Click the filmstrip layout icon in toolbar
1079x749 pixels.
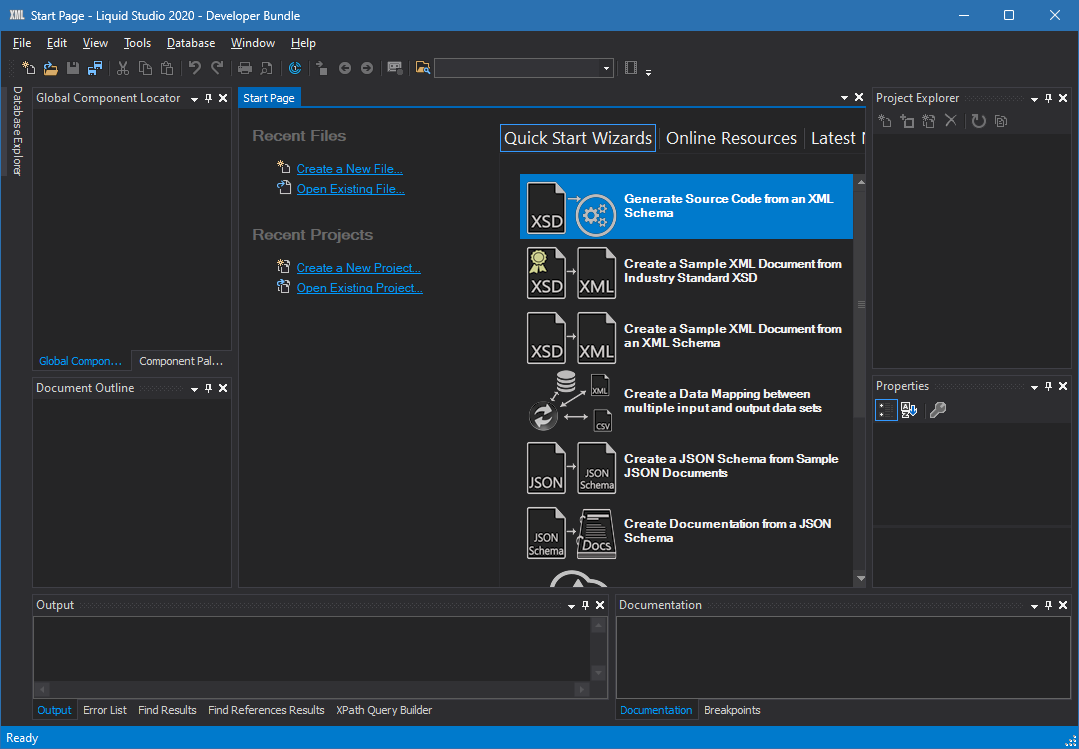pos(631,67)
